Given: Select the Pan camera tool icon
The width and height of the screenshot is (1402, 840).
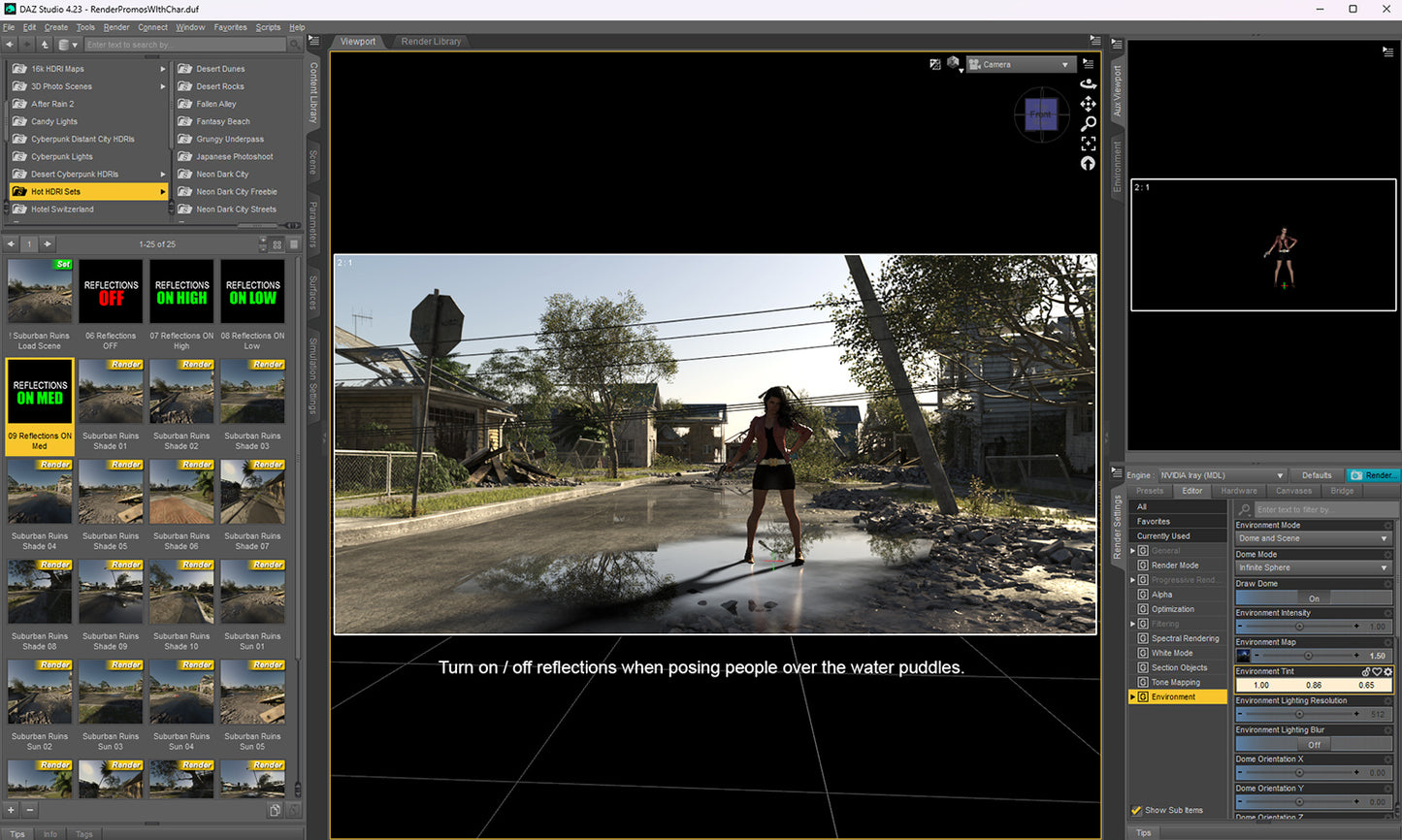Looking at the screenshot, I should [x=1089, y=104].
